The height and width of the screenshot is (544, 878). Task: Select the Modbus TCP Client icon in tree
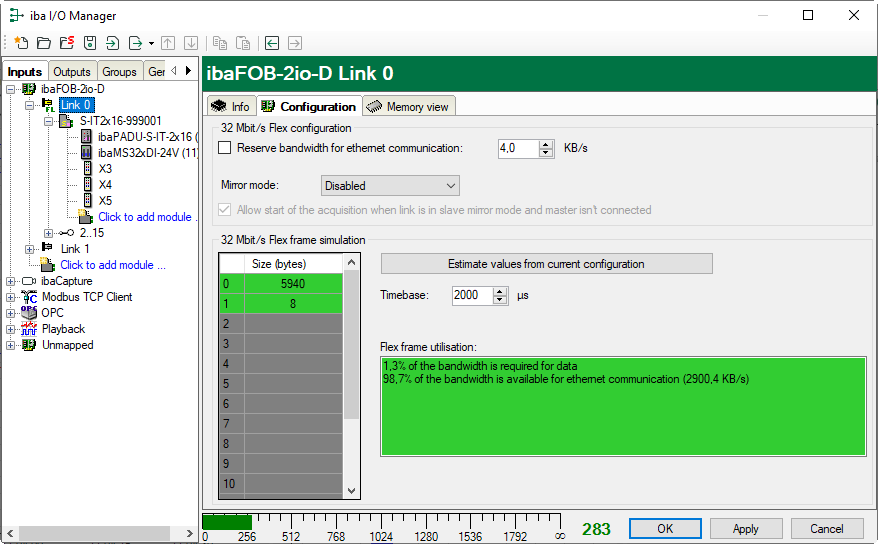[x=29, y=297]
